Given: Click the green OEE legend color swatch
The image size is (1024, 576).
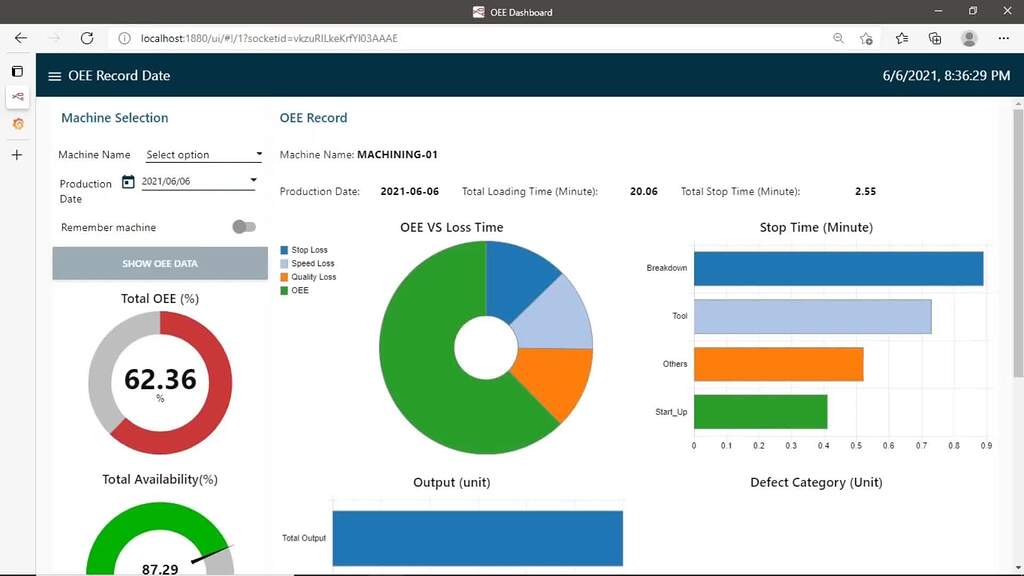Looking at the screenshot, I should coord(286,290).
